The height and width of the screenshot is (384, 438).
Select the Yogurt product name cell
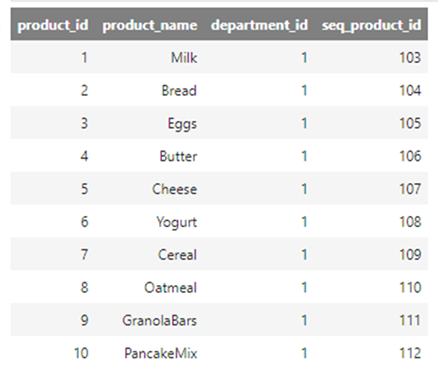tap(176, 222)
